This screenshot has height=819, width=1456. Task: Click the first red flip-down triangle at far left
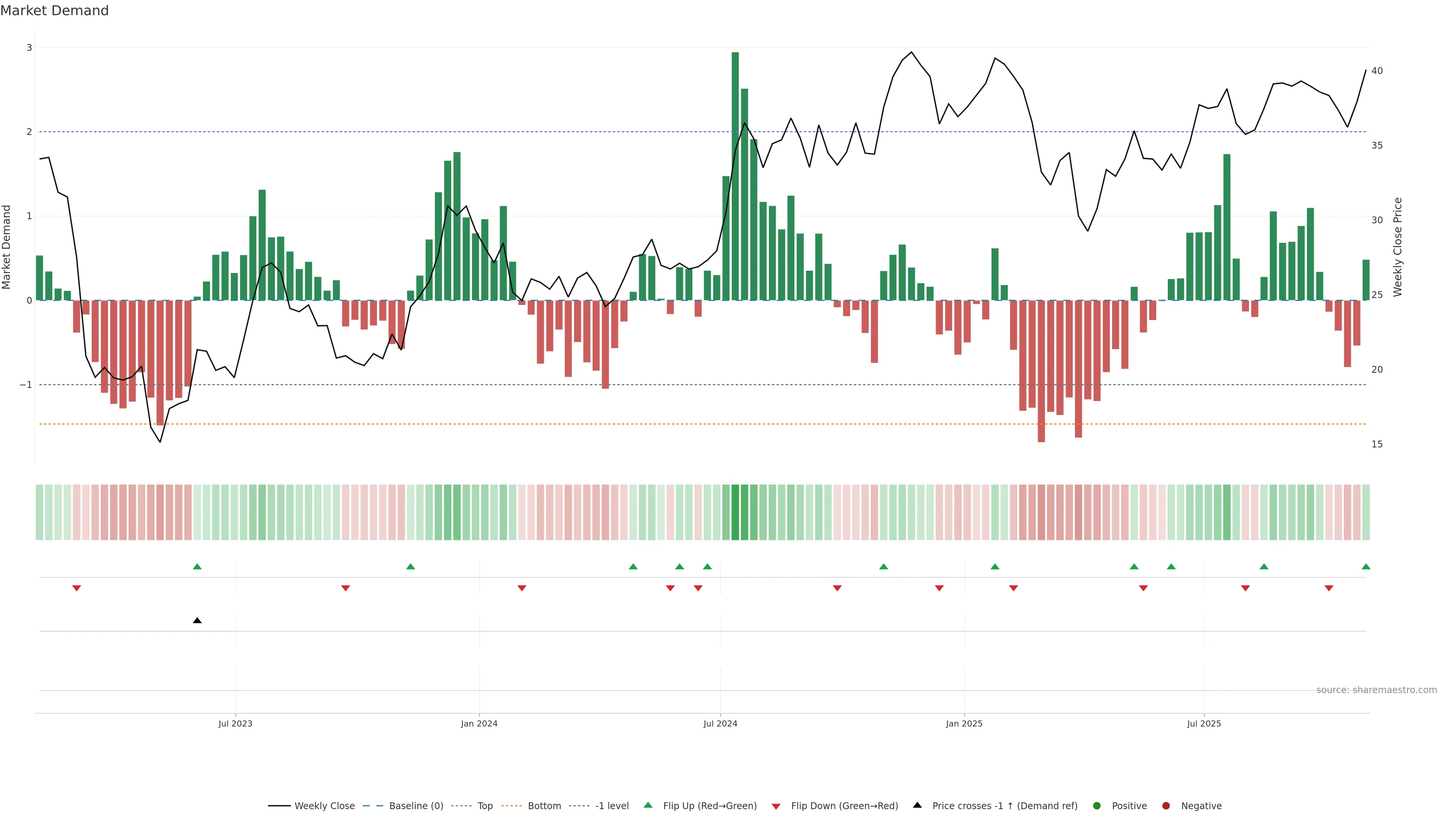[x=76, y=588]
